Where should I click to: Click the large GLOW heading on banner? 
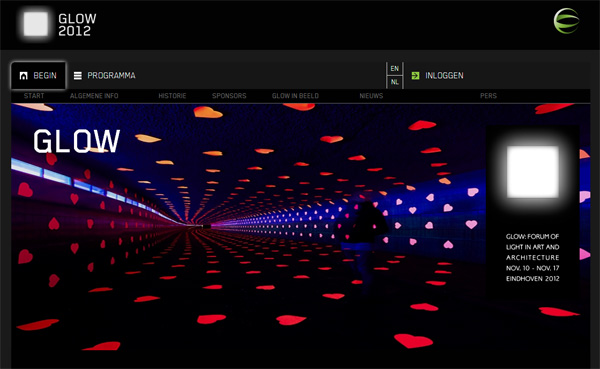[x=77, y=141]
